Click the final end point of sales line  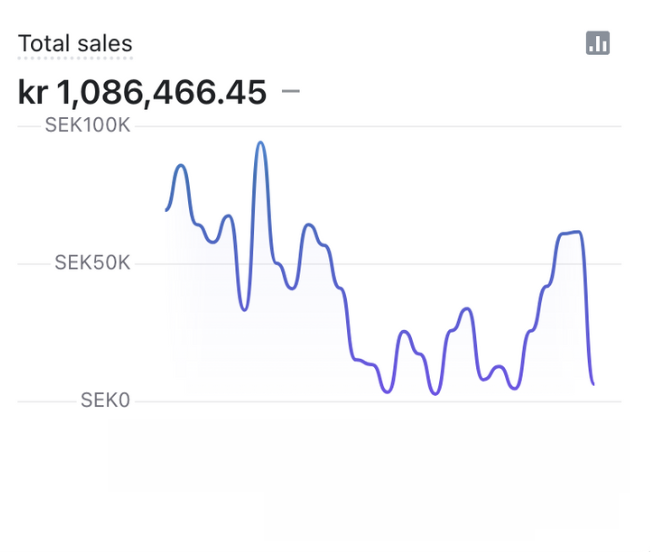click(593, 383)
